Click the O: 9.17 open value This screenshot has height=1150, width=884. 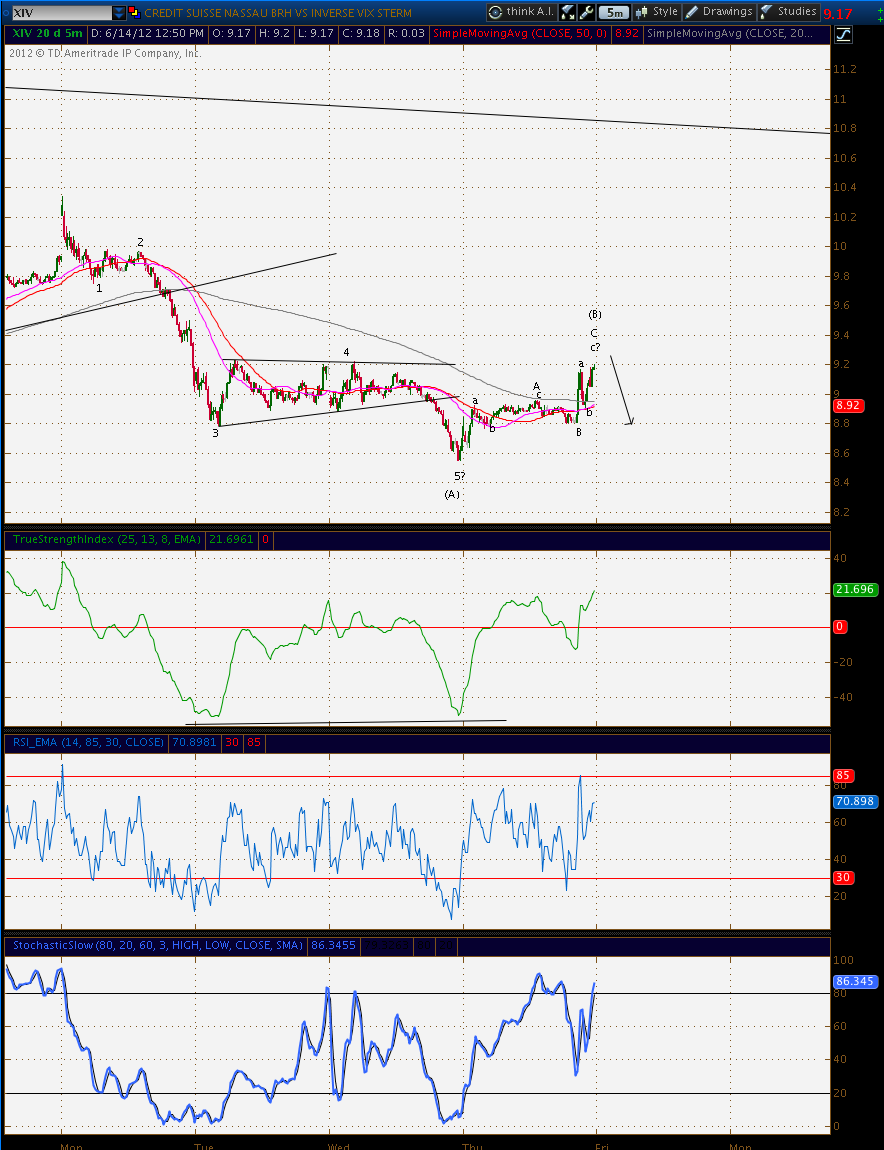(x=231, y=34)
